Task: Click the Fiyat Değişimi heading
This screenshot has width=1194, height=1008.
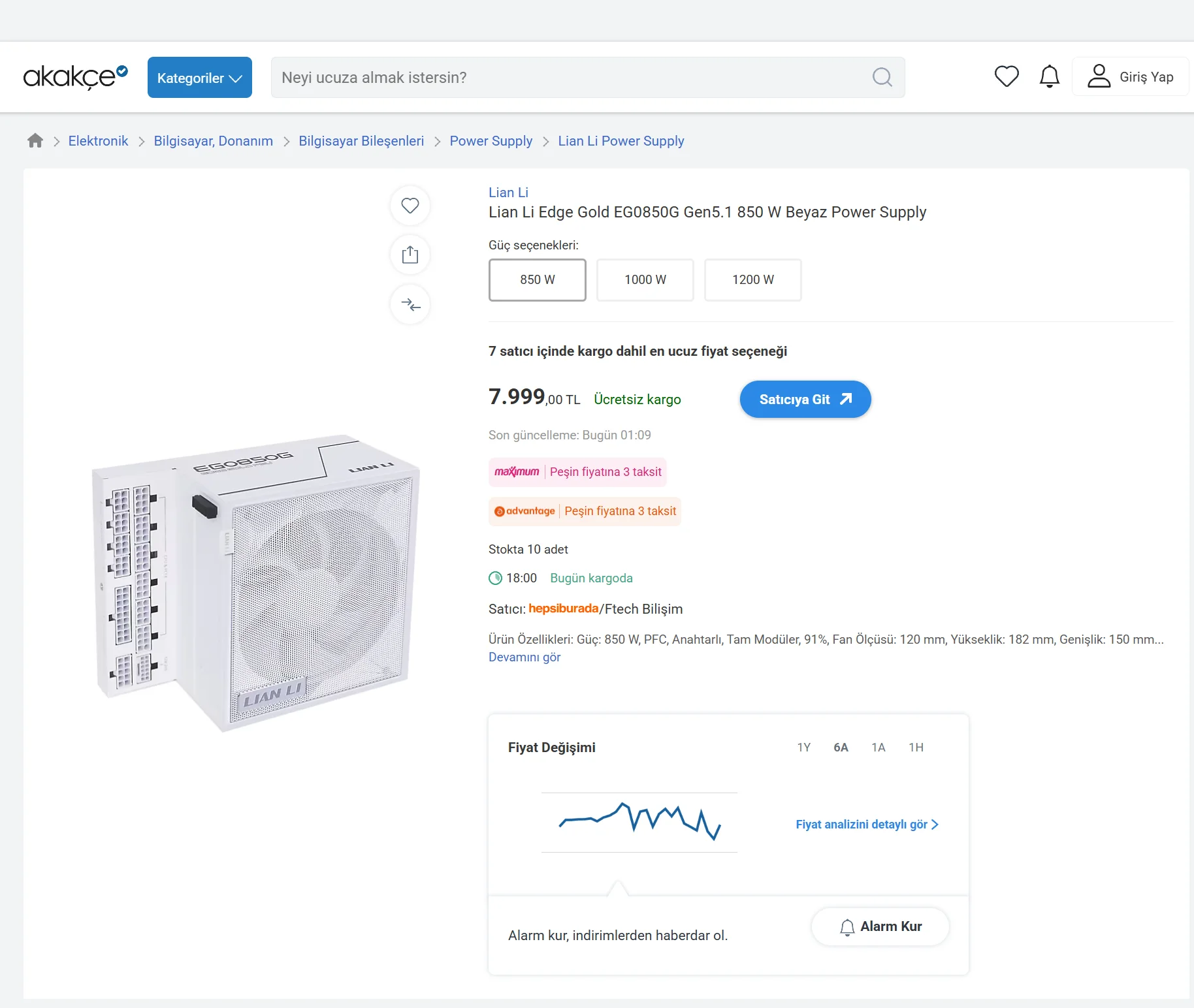Action: tap(552, 748)
